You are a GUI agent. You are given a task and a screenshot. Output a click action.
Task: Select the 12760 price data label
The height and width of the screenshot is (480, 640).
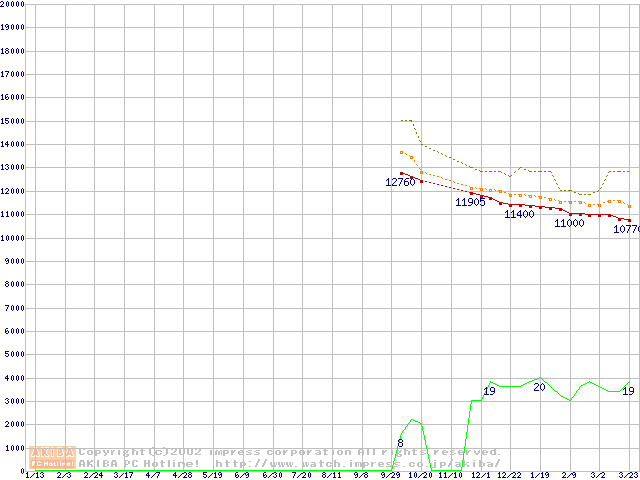coord(400,183)
